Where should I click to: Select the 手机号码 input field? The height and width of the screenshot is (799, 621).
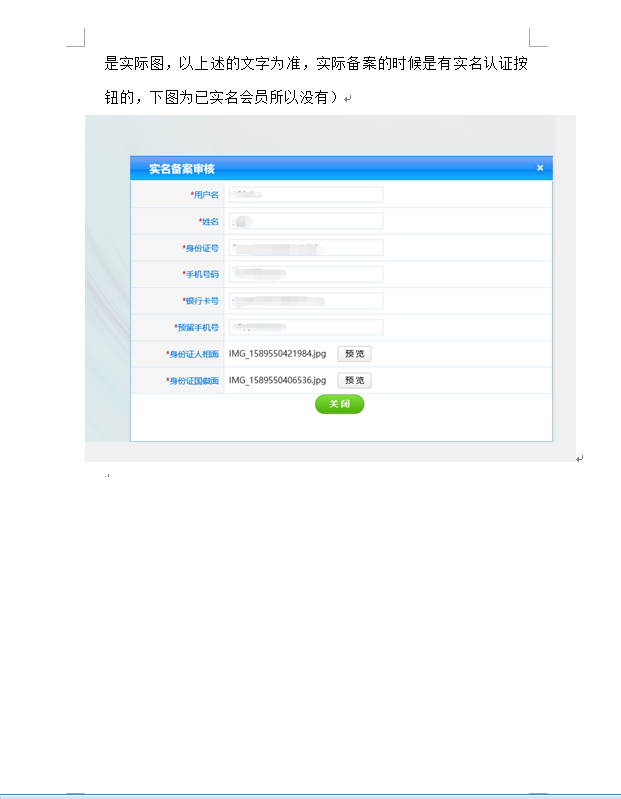click(x=306, y=274)
